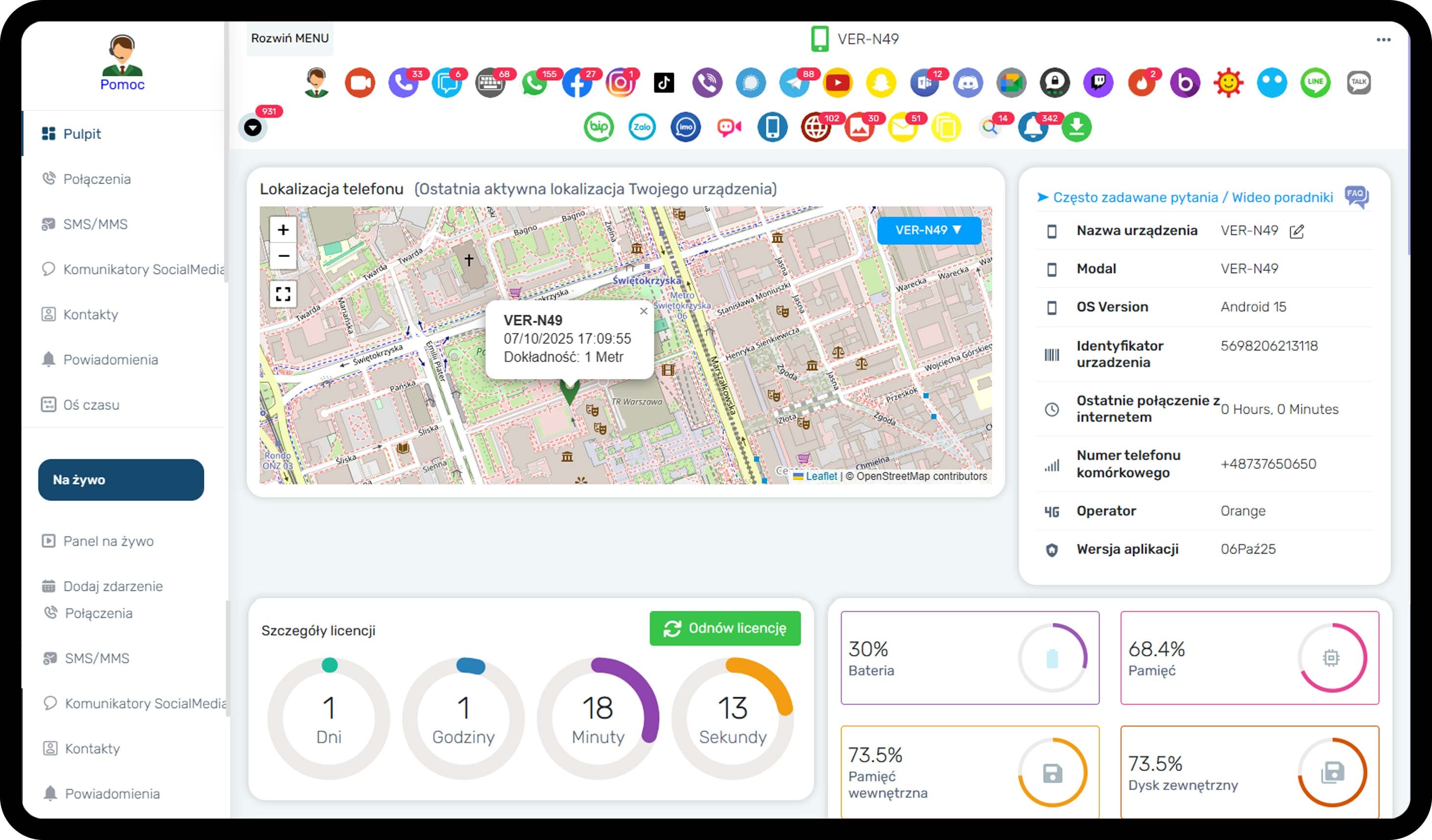Click the VER-N49 device title at top
1432x840 pixels.
pos(854,39)
